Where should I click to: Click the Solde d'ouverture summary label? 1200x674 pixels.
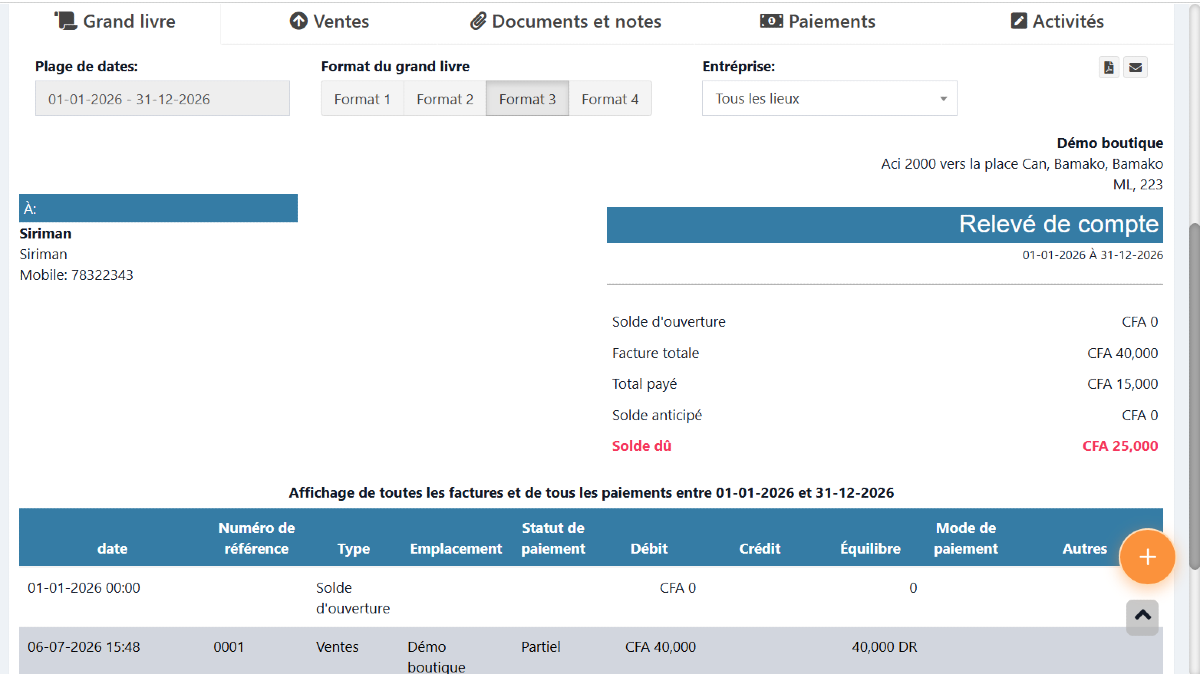click(669, 322)
